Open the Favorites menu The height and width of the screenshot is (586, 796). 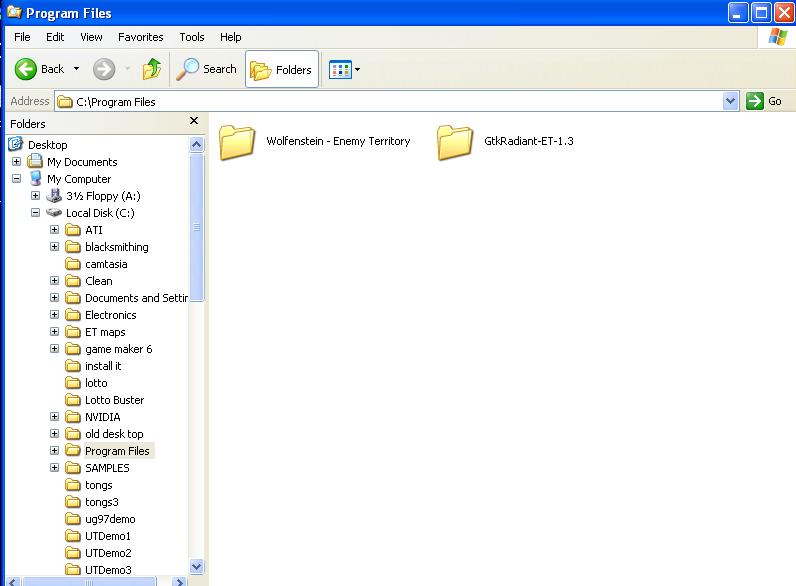[x=140, y=37]
